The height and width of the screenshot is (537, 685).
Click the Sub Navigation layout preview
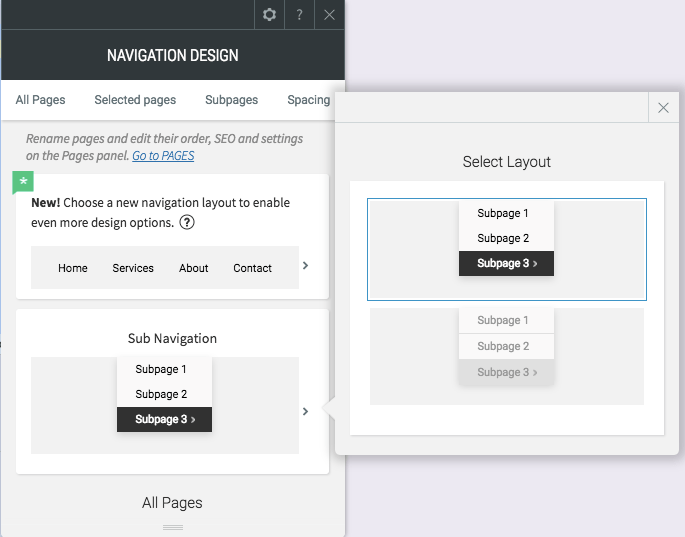[165, 405]
